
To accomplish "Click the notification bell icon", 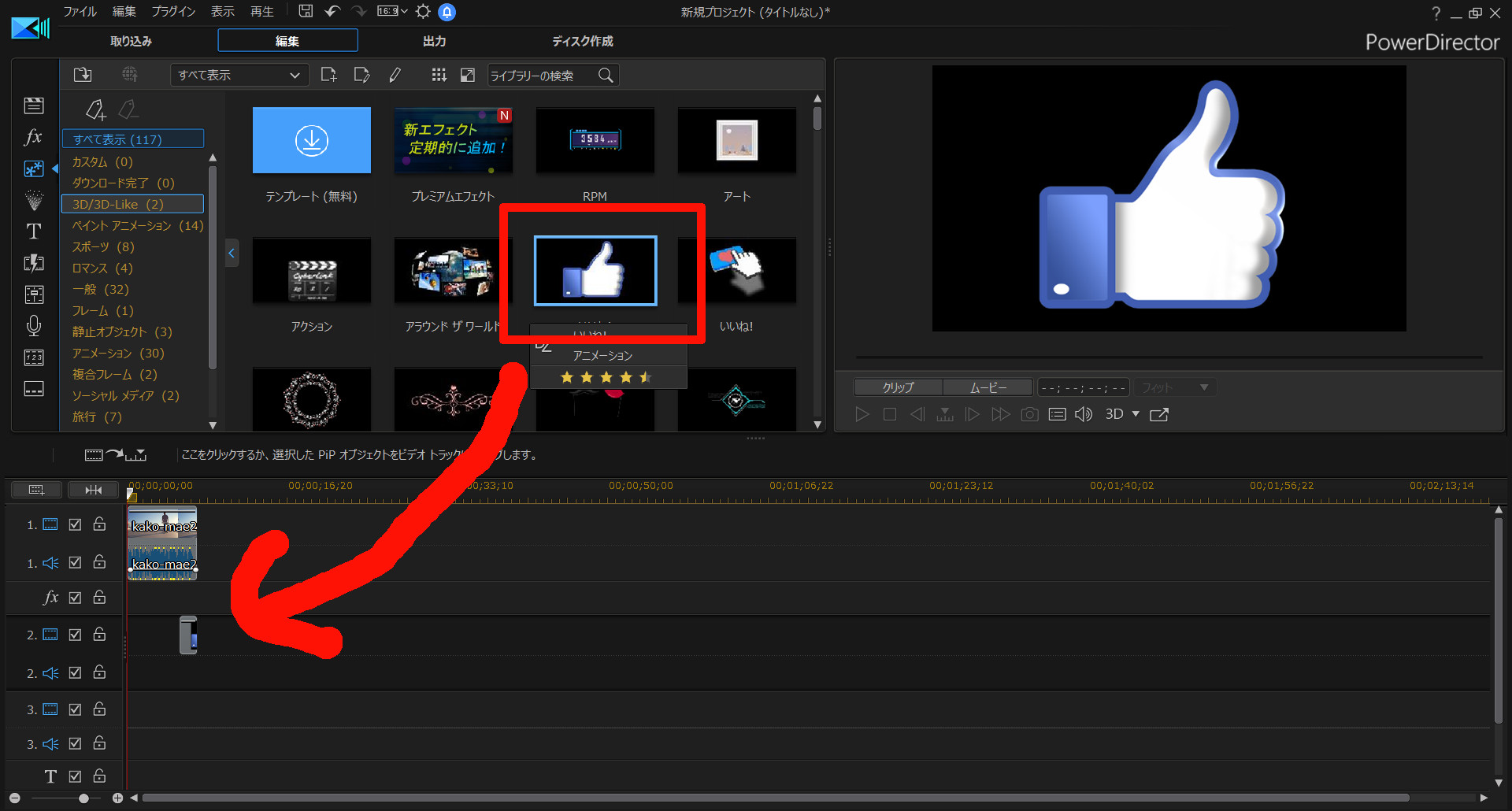I will 447,12.
